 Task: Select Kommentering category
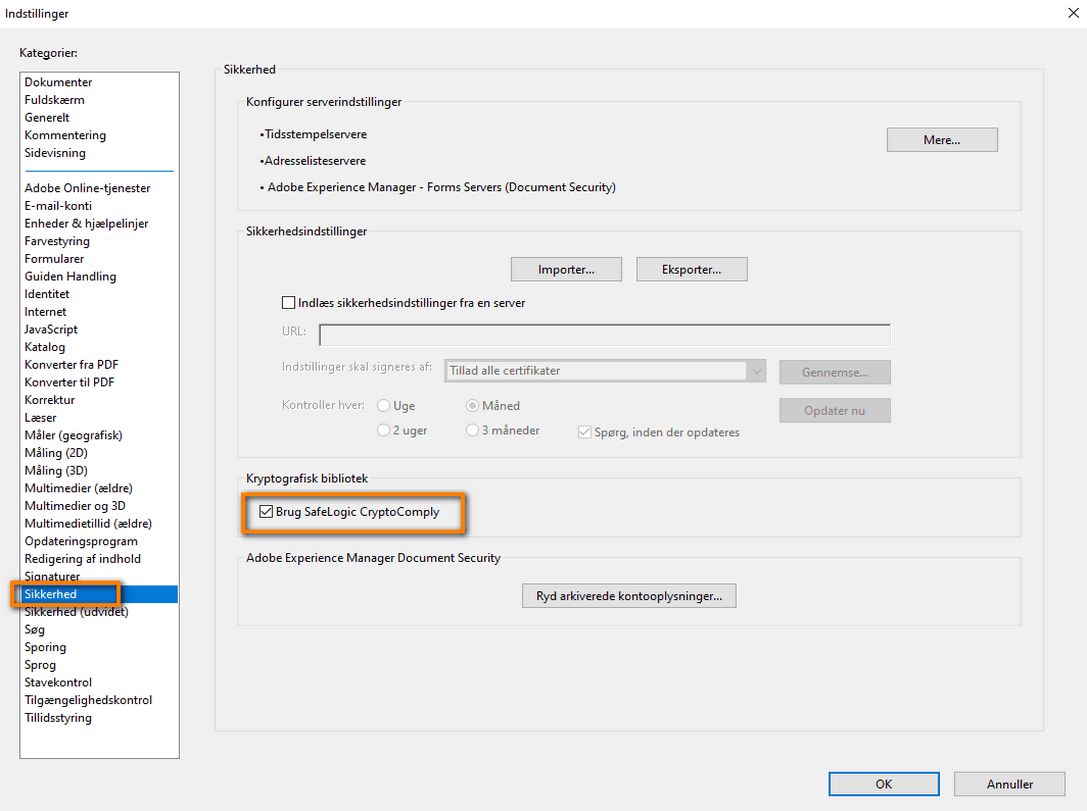pos(65,135)
